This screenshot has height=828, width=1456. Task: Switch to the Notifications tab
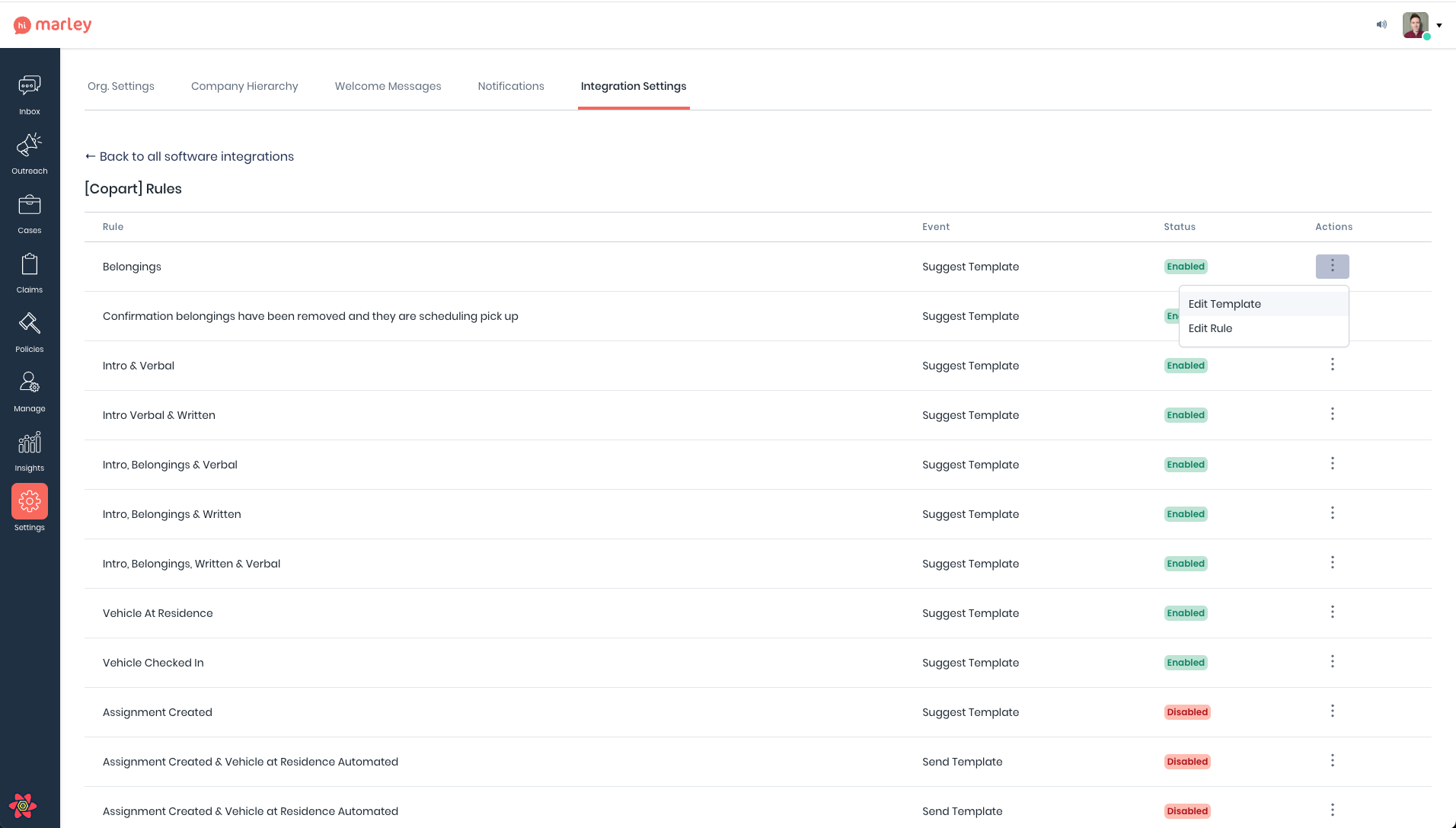510,86
